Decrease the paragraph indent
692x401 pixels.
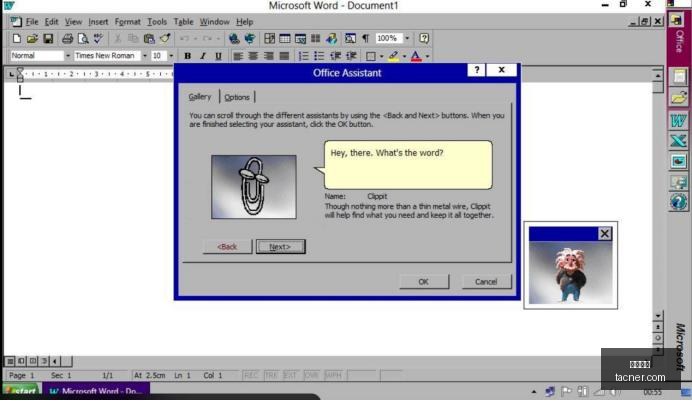pyautogui.click(x=335, y=56)
